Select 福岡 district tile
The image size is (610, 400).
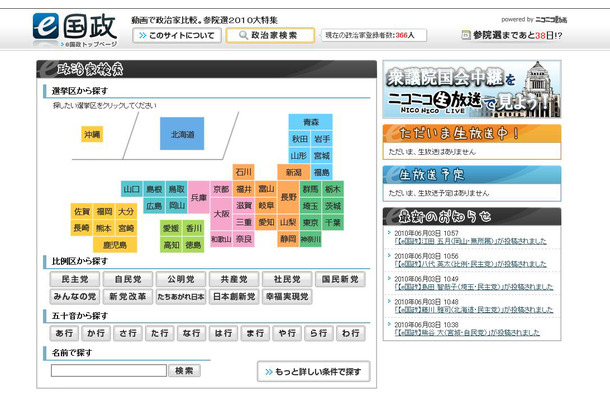104,211
